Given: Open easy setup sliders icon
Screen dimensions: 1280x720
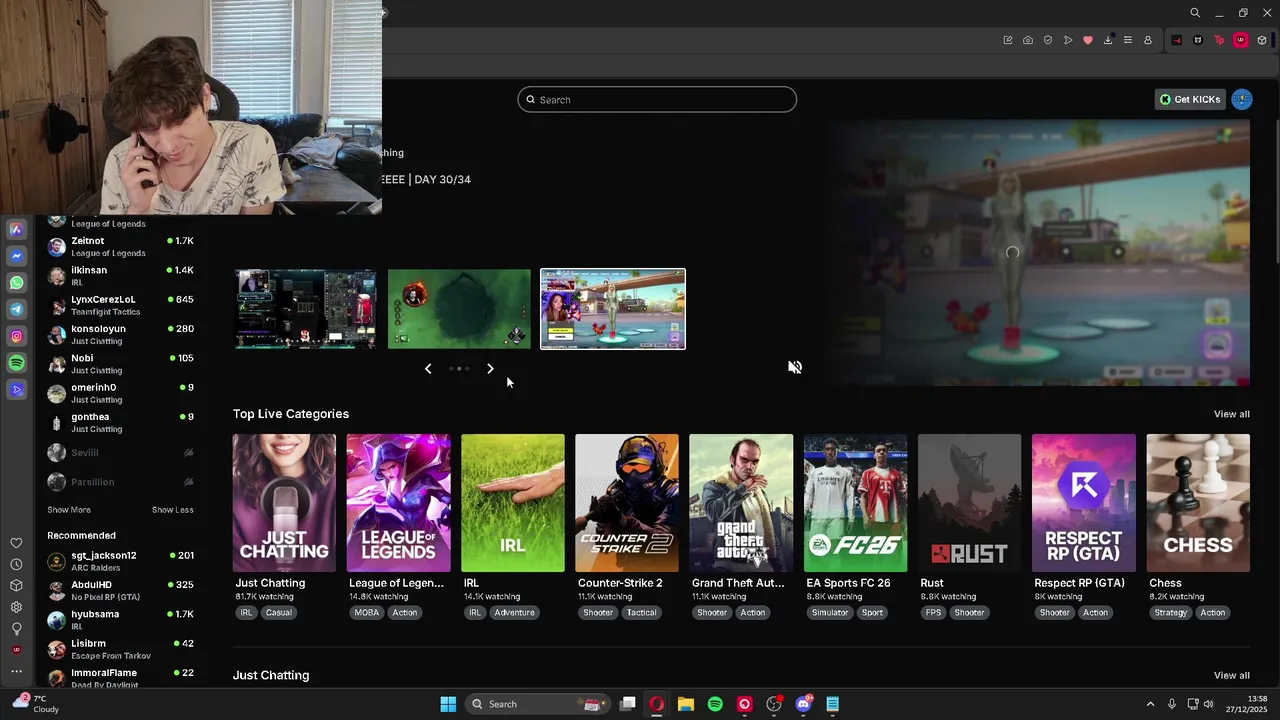Looking at the screenshot, I should tap(1128, 40).
